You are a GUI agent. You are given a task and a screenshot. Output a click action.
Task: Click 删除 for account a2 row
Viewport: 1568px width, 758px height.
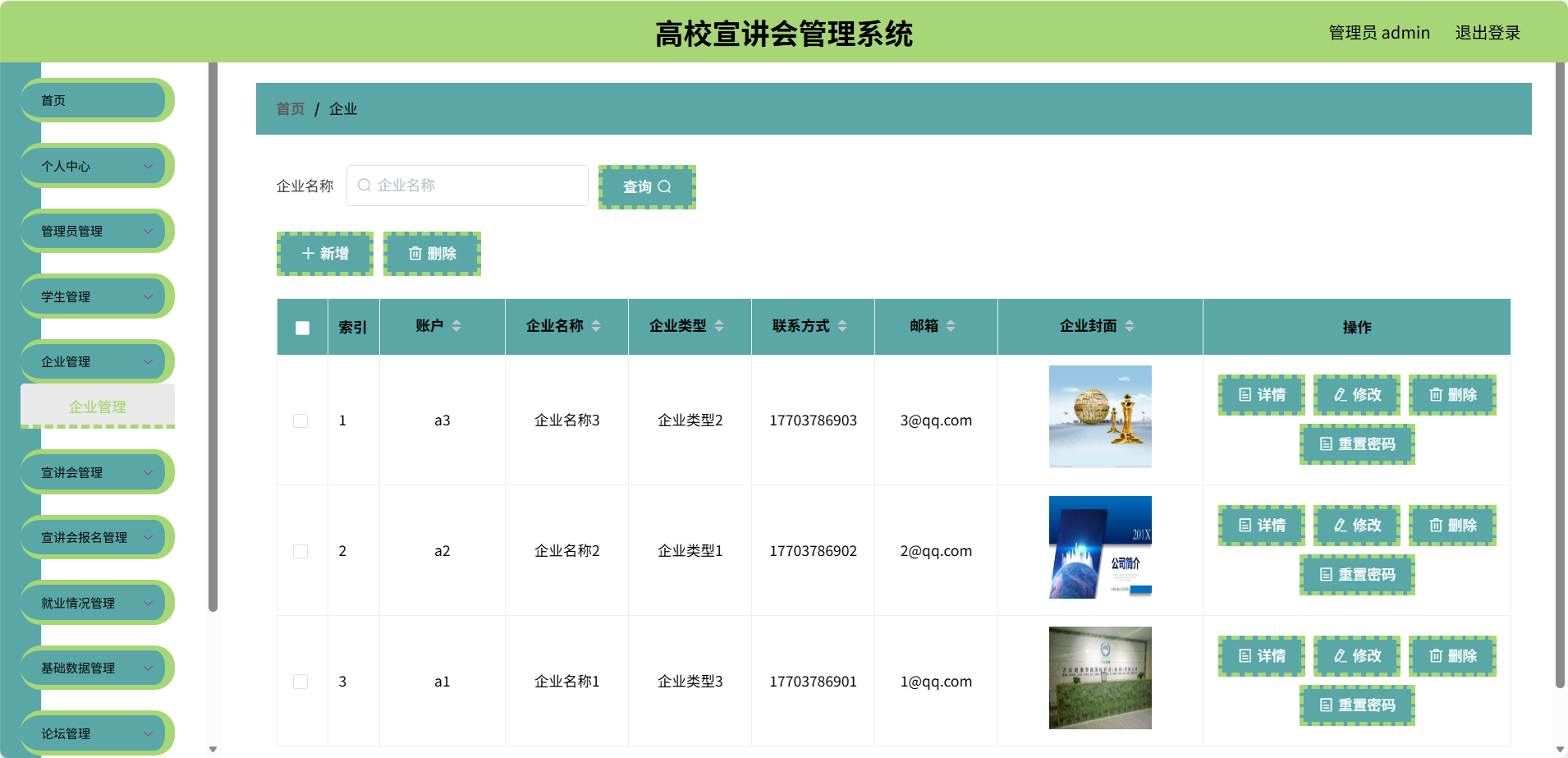[1452, 526]
